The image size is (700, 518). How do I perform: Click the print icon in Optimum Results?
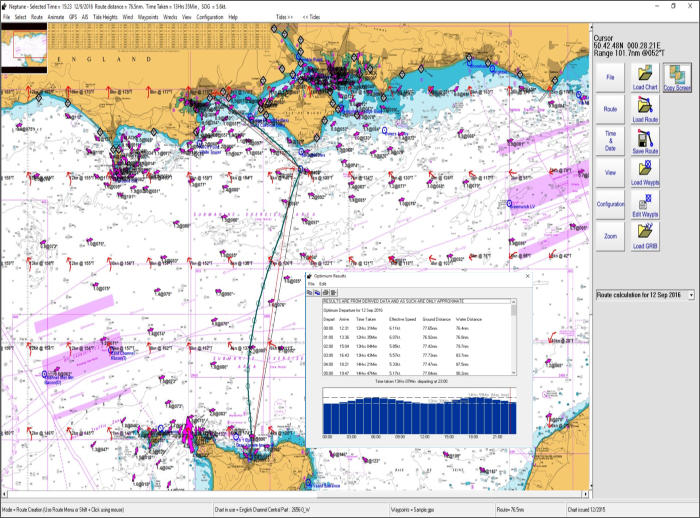[x=325, y=292]
